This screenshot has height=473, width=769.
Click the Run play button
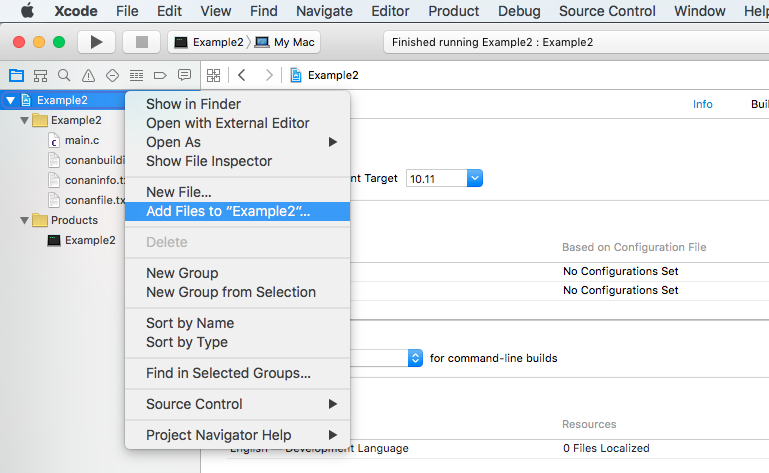97,42
